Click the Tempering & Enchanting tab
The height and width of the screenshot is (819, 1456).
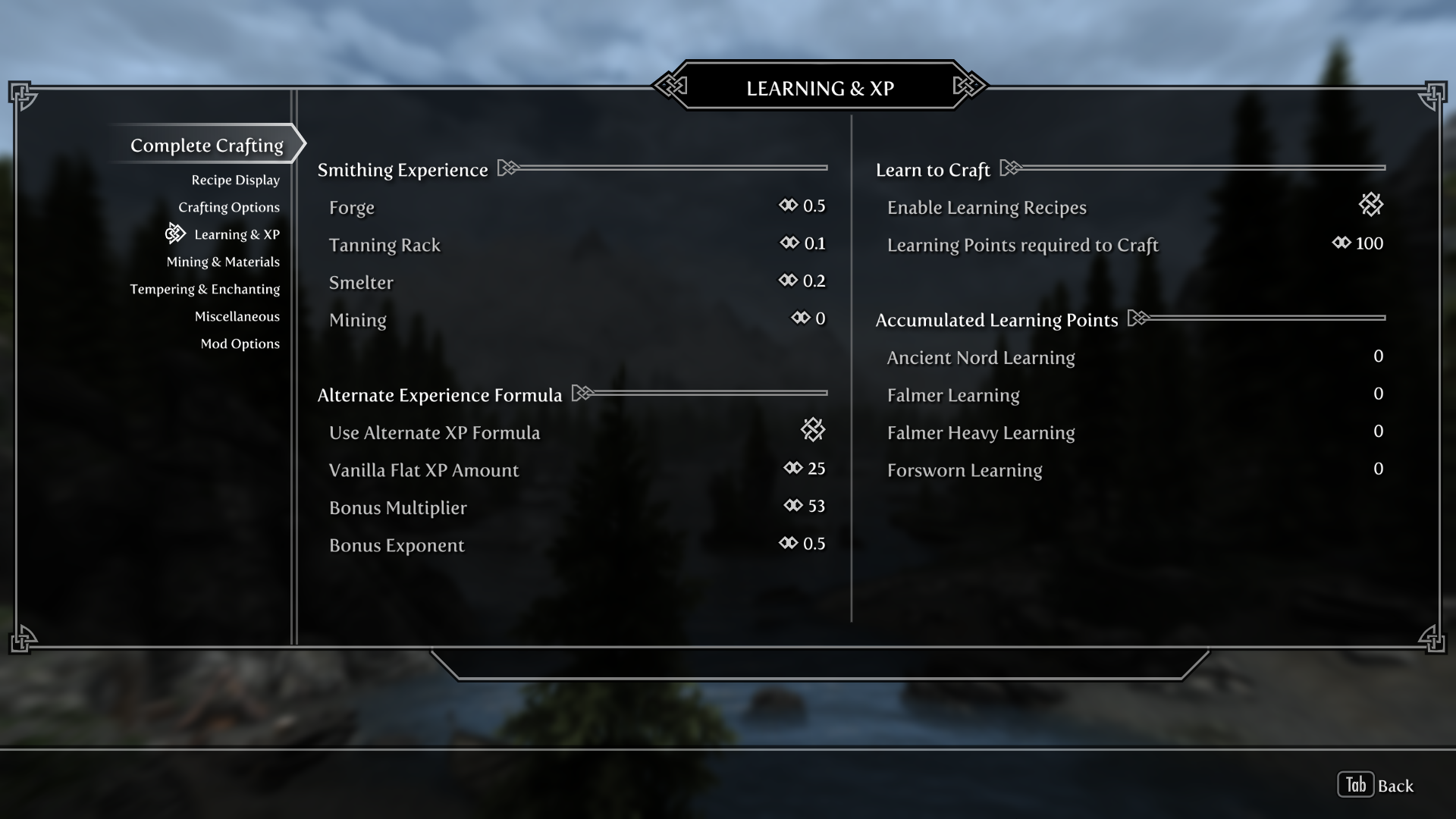point(205,289)
